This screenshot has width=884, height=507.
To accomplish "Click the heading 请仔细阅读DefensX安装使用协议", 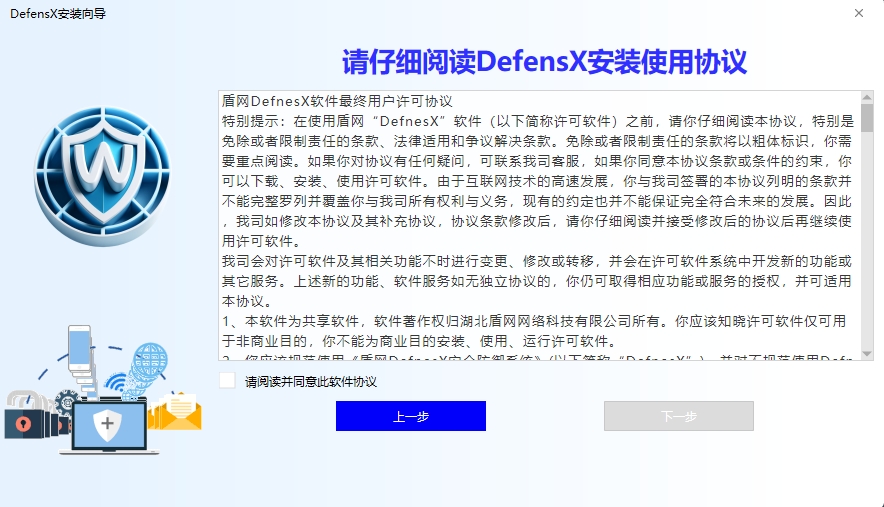I will (545, 62).
